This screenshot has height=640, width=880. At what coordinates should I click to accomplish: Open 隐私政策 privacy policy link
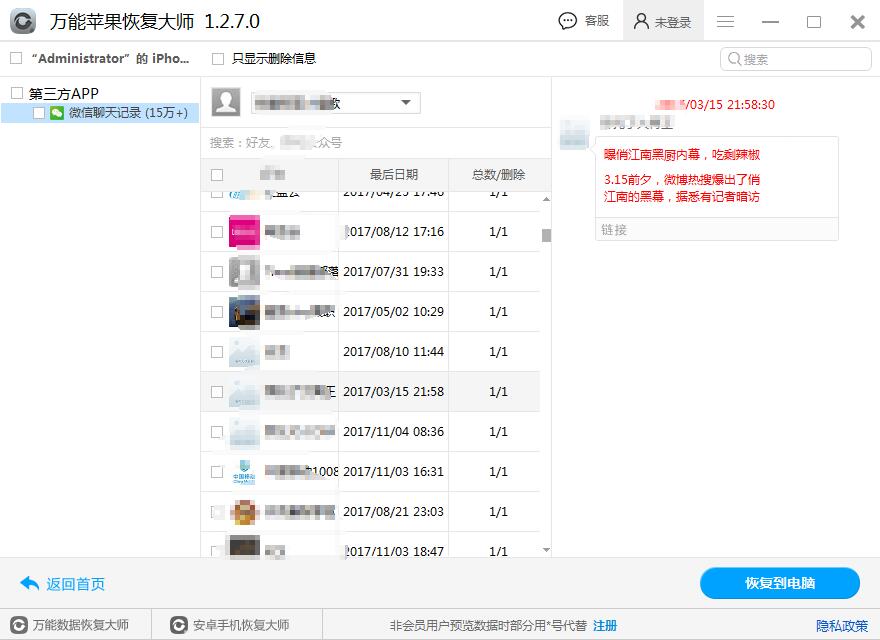pyautogui.click(x=842, y=625)
